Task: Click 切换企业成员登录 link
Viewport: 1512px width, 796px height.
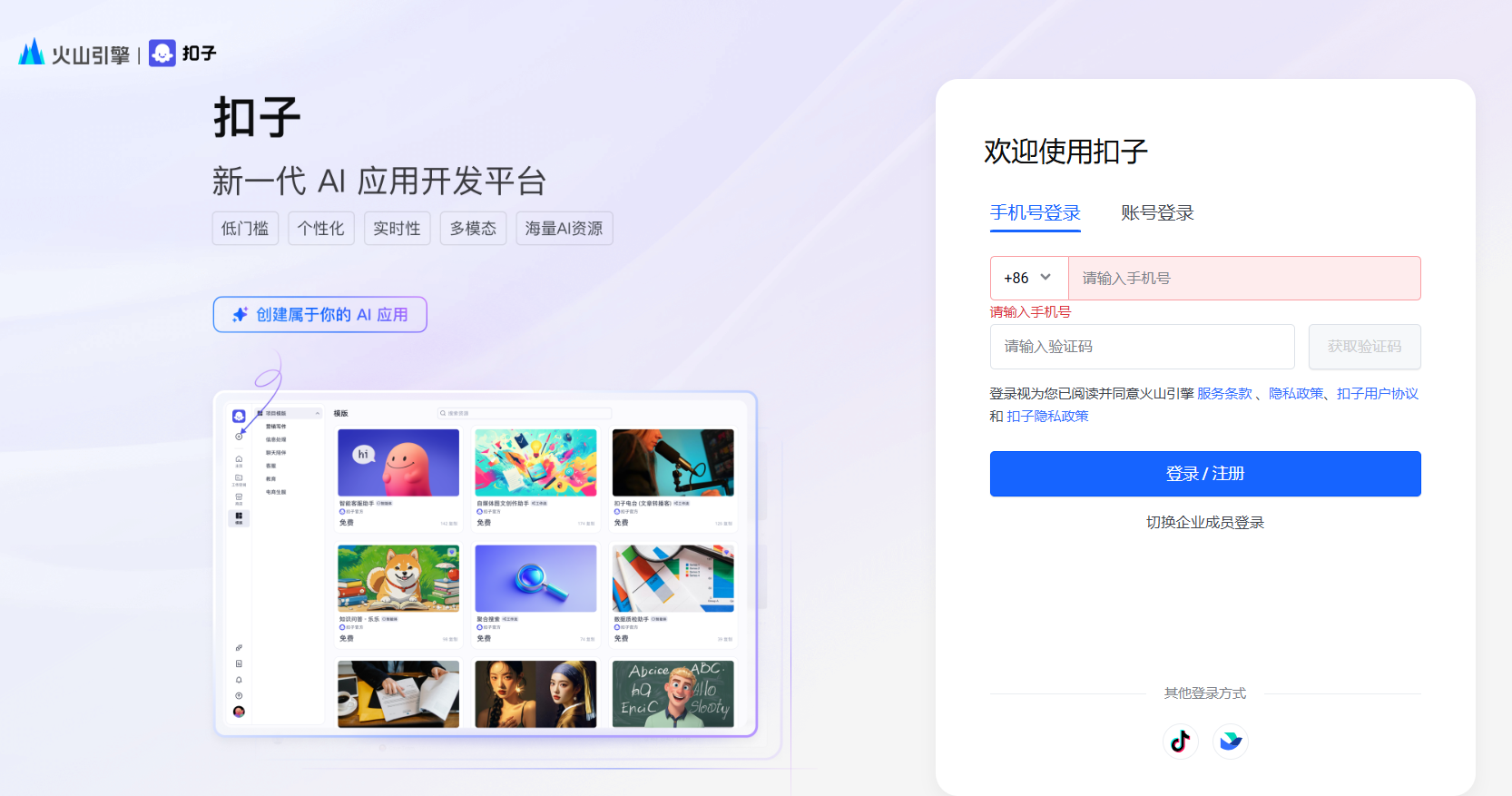Action: coord(1205,523)
